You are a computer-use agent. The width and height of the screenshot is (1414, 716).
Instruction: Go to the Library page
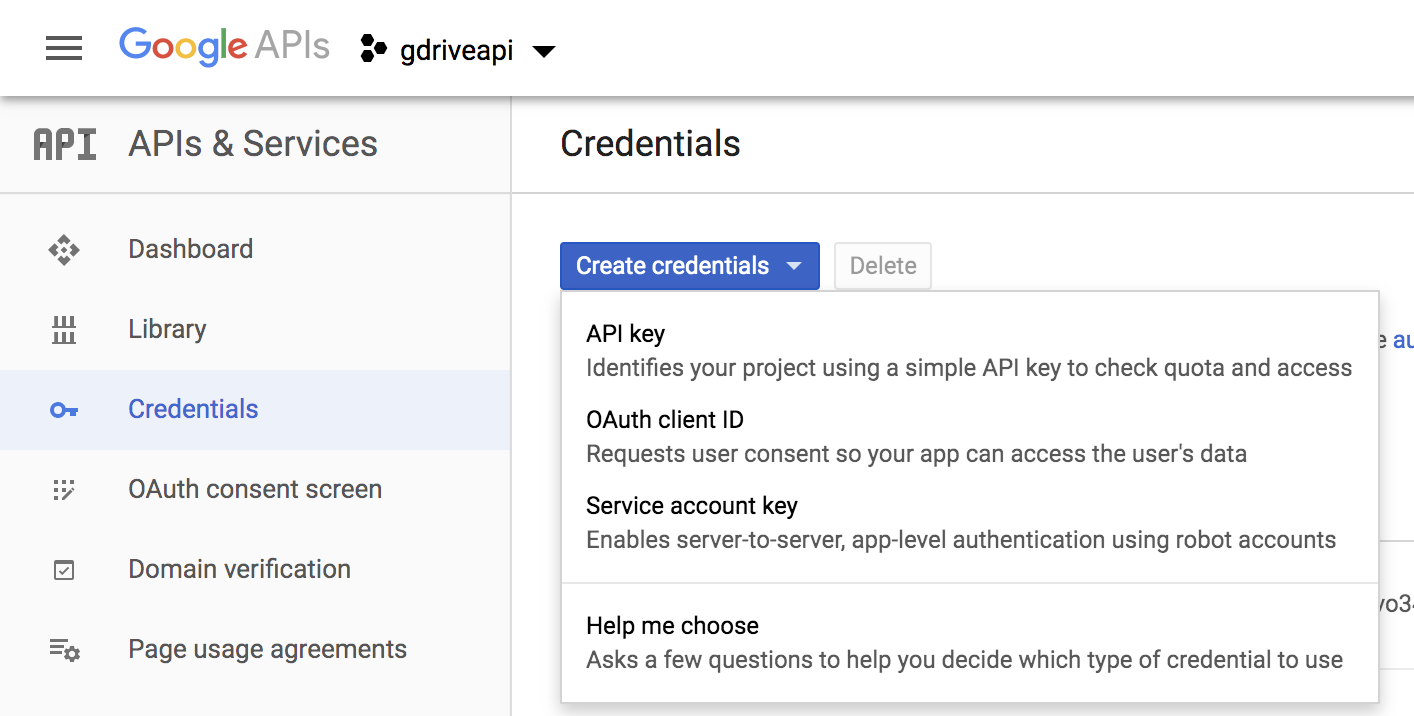coord(167,329)
